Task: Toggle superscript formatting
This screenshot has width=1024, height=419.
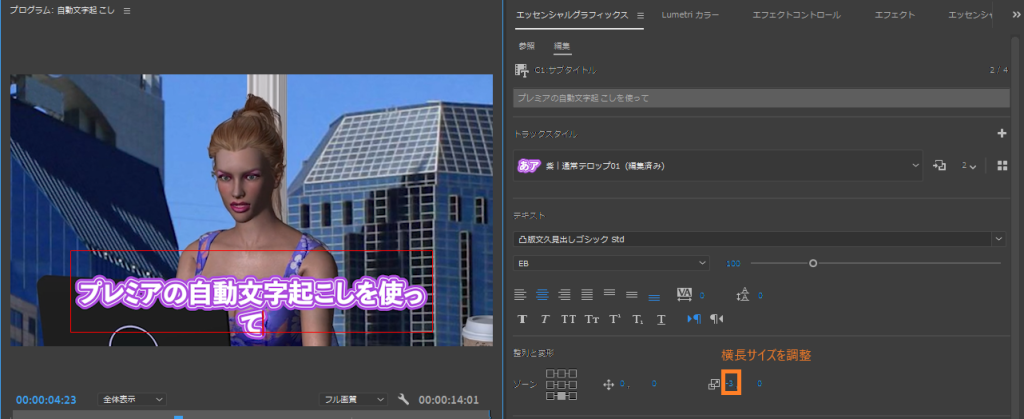Action: point(615,319)
